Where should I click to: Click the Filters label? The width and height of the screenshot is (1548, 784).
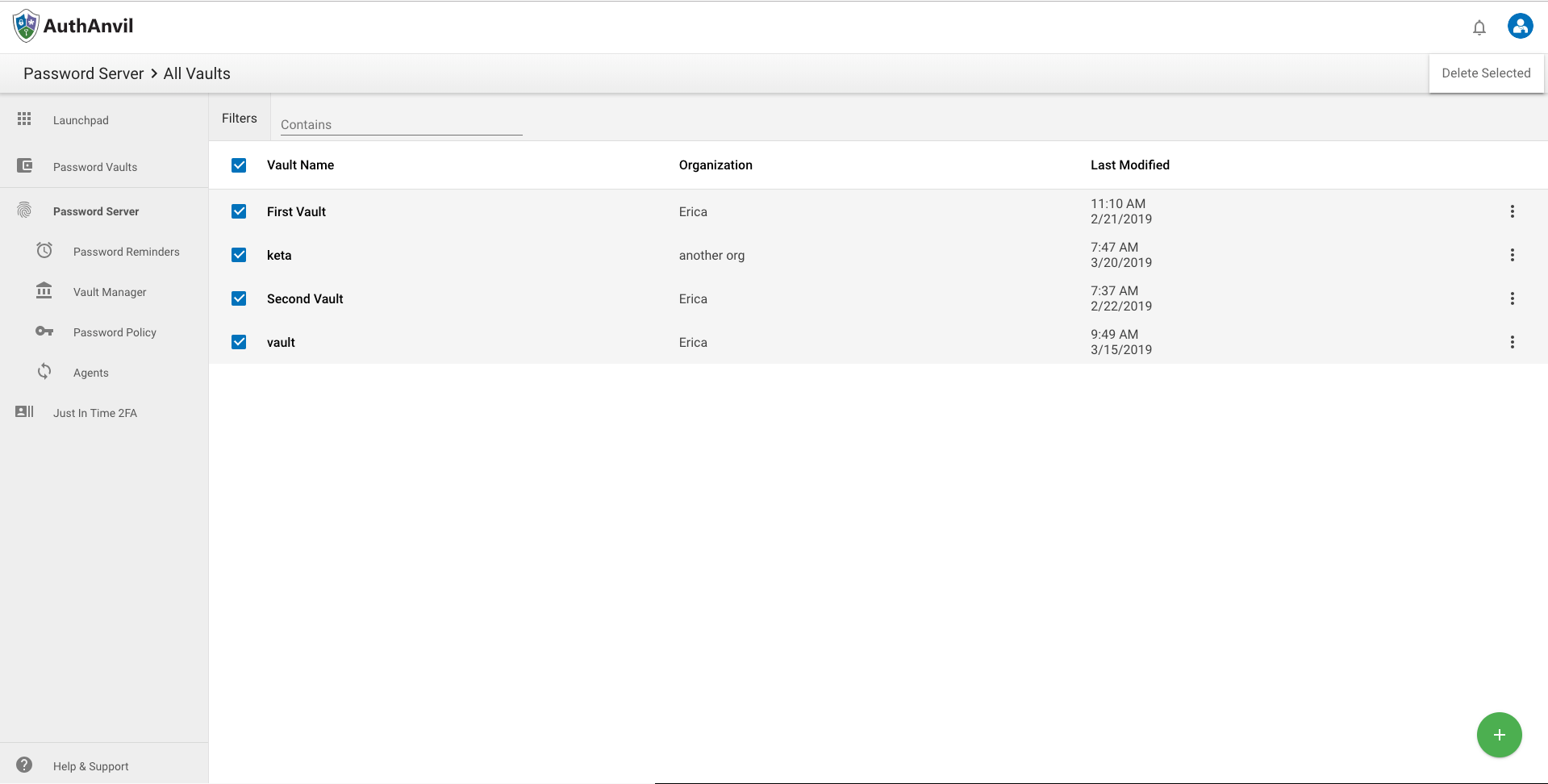[240, 118]
